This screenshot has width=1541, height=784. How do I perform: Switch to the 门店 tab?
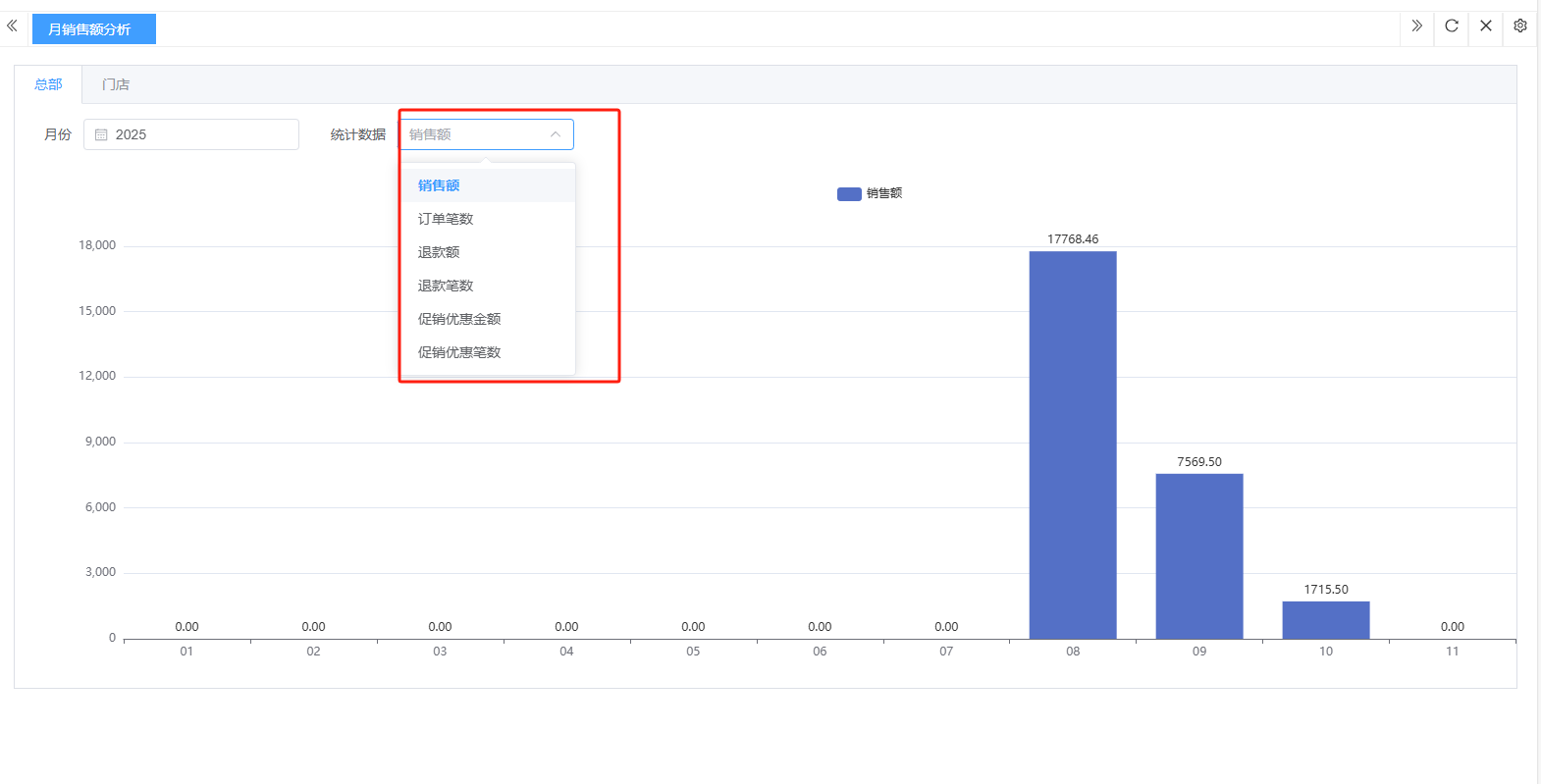116,85
